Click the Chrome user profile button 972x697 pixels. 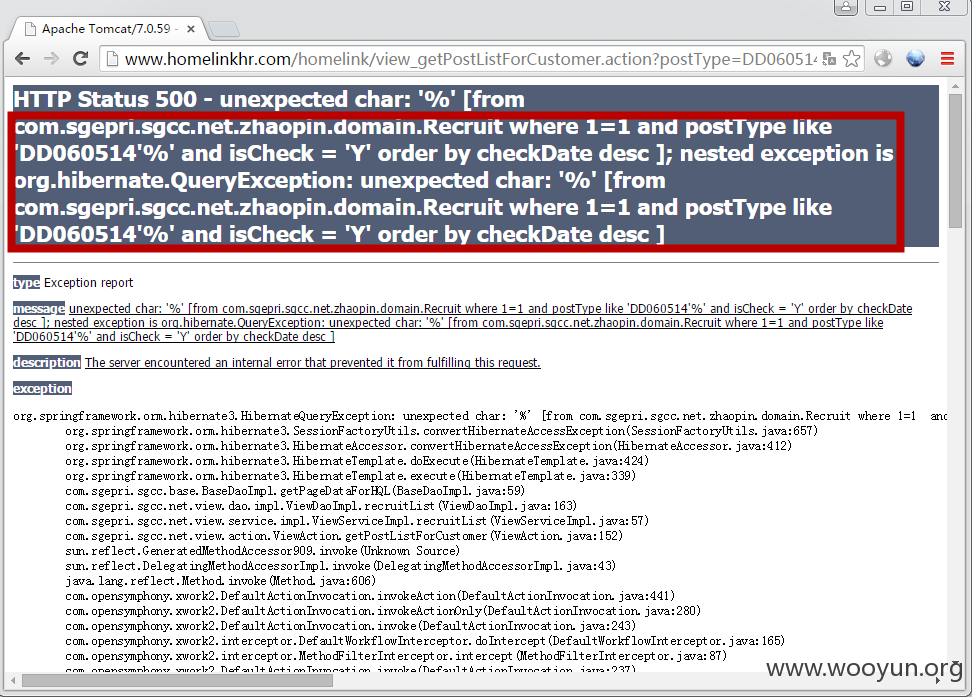coord(846,7)
